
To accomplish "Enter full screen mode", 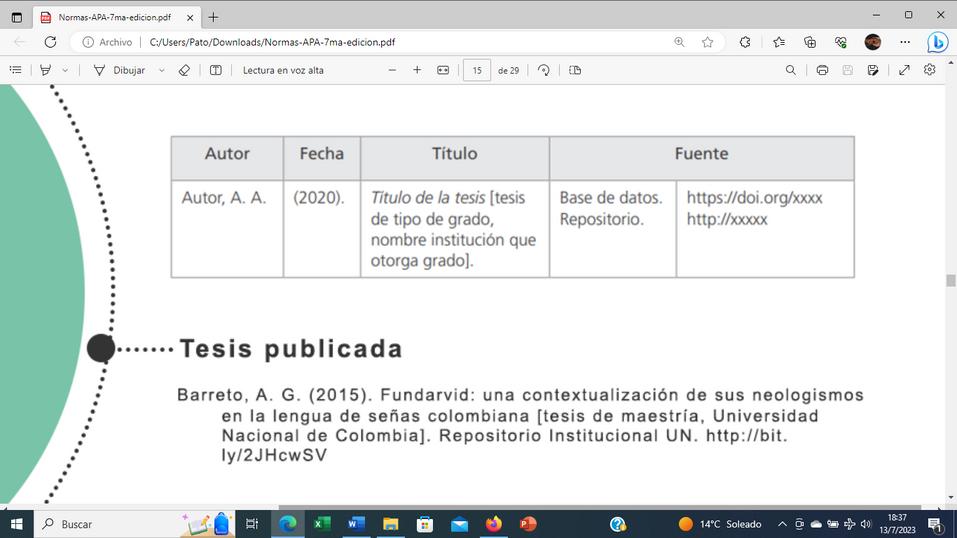I will (x=904, y=70).
